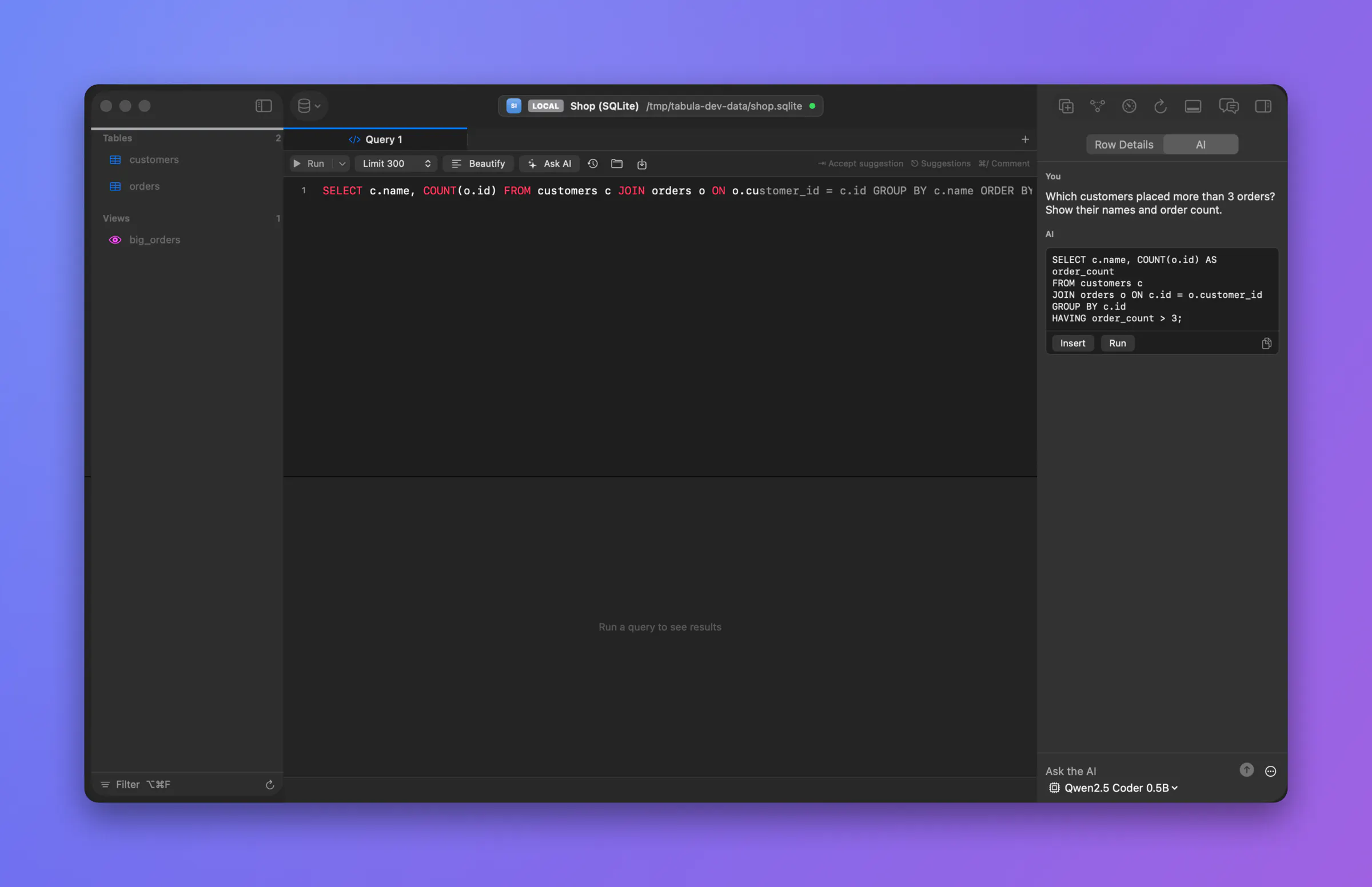The image size is (1372, 887).
Task: Toggle the AI chat bubbles icon
Action: click(1228, 106)
